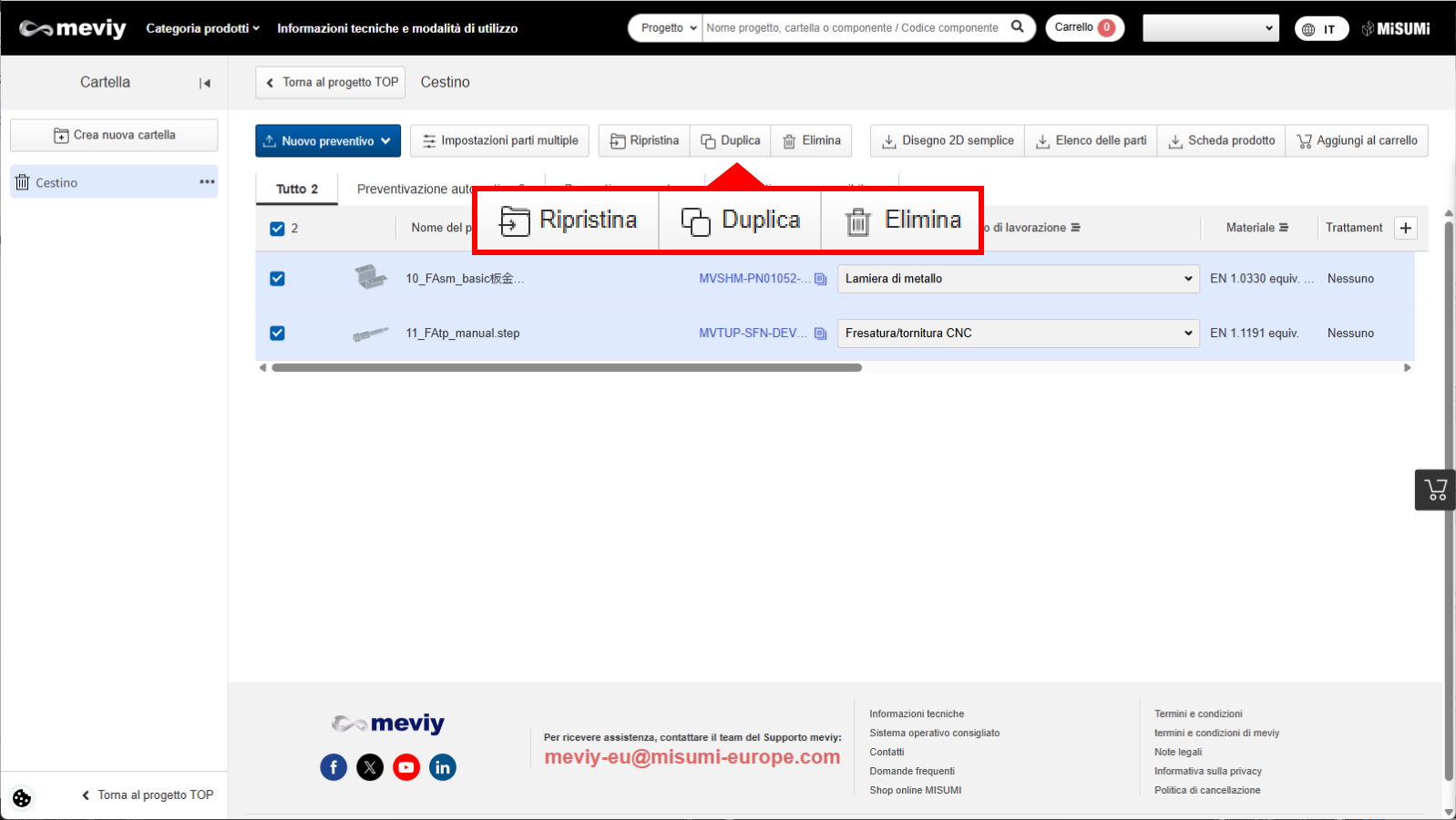Open the meviy LinkedIn icon
The height and width of the screenshot is (820, 1456).
443,767
